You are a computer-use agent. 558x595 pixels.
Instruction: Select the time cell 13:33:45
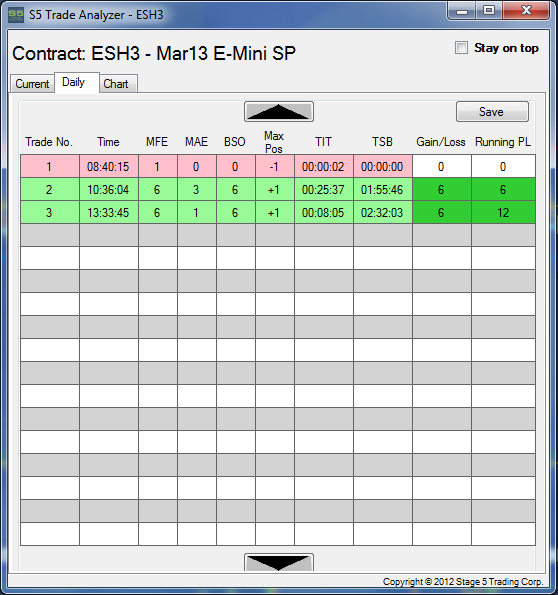[x=109, y=212]
